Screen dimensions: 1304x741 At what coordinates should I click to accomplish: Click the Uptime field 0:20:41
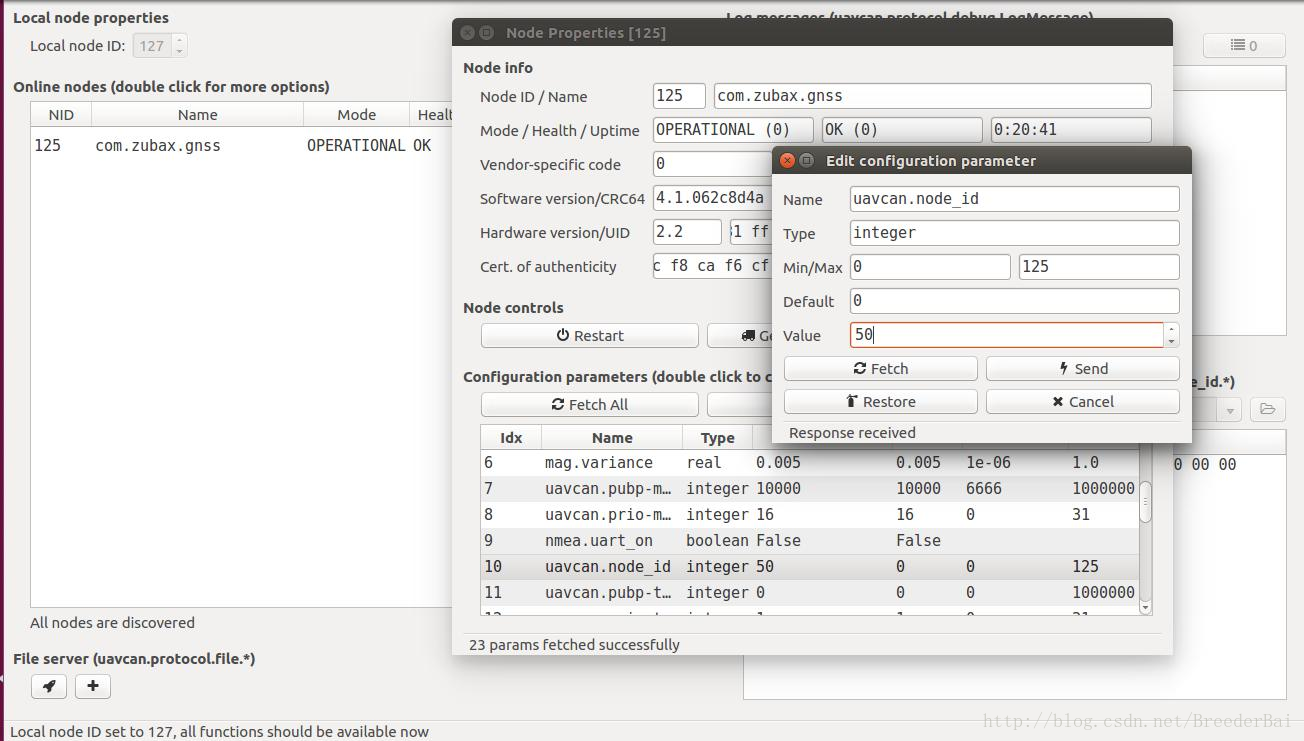[1071, 129]
